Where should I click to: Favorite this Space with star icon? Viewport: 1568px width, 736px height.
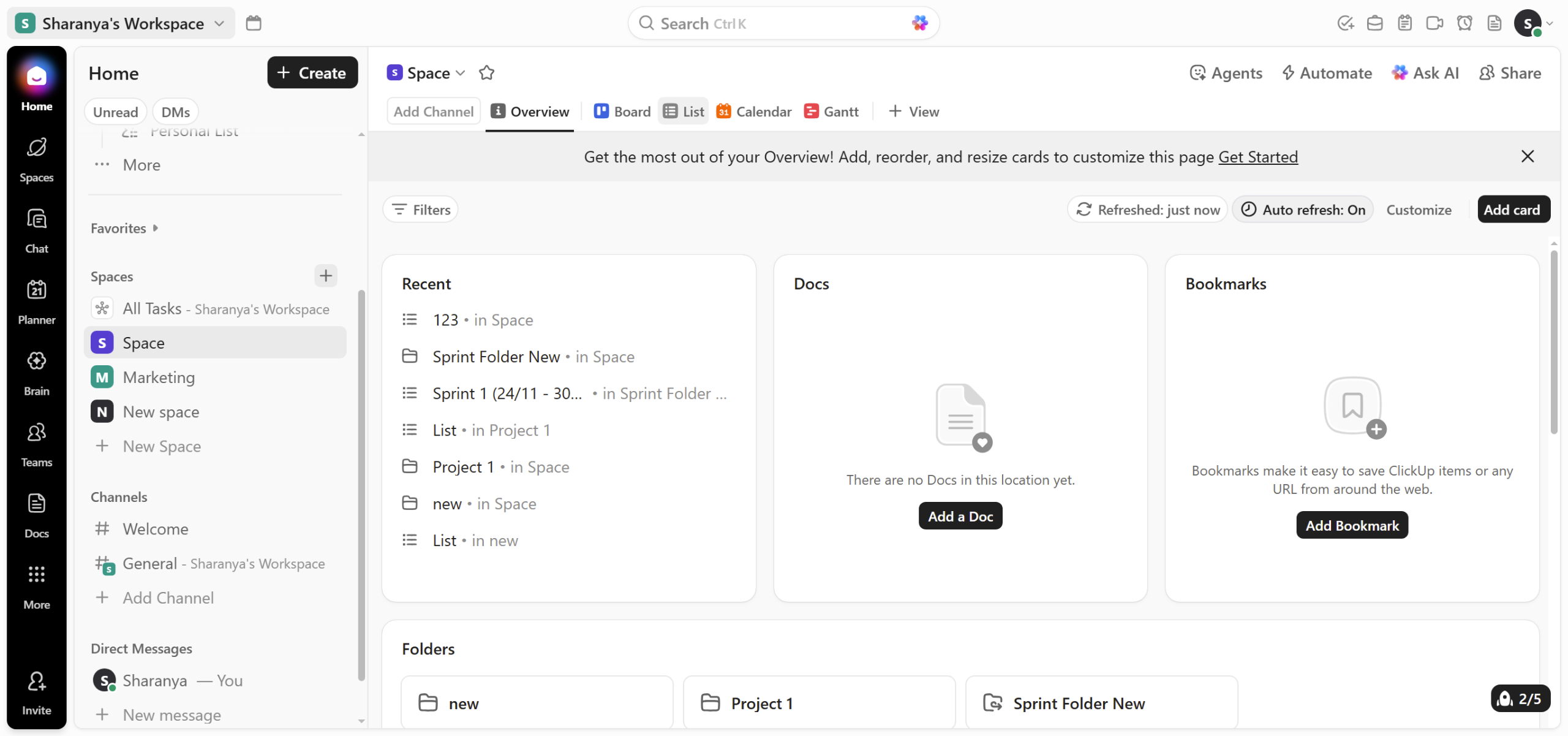tap(486, 73)
